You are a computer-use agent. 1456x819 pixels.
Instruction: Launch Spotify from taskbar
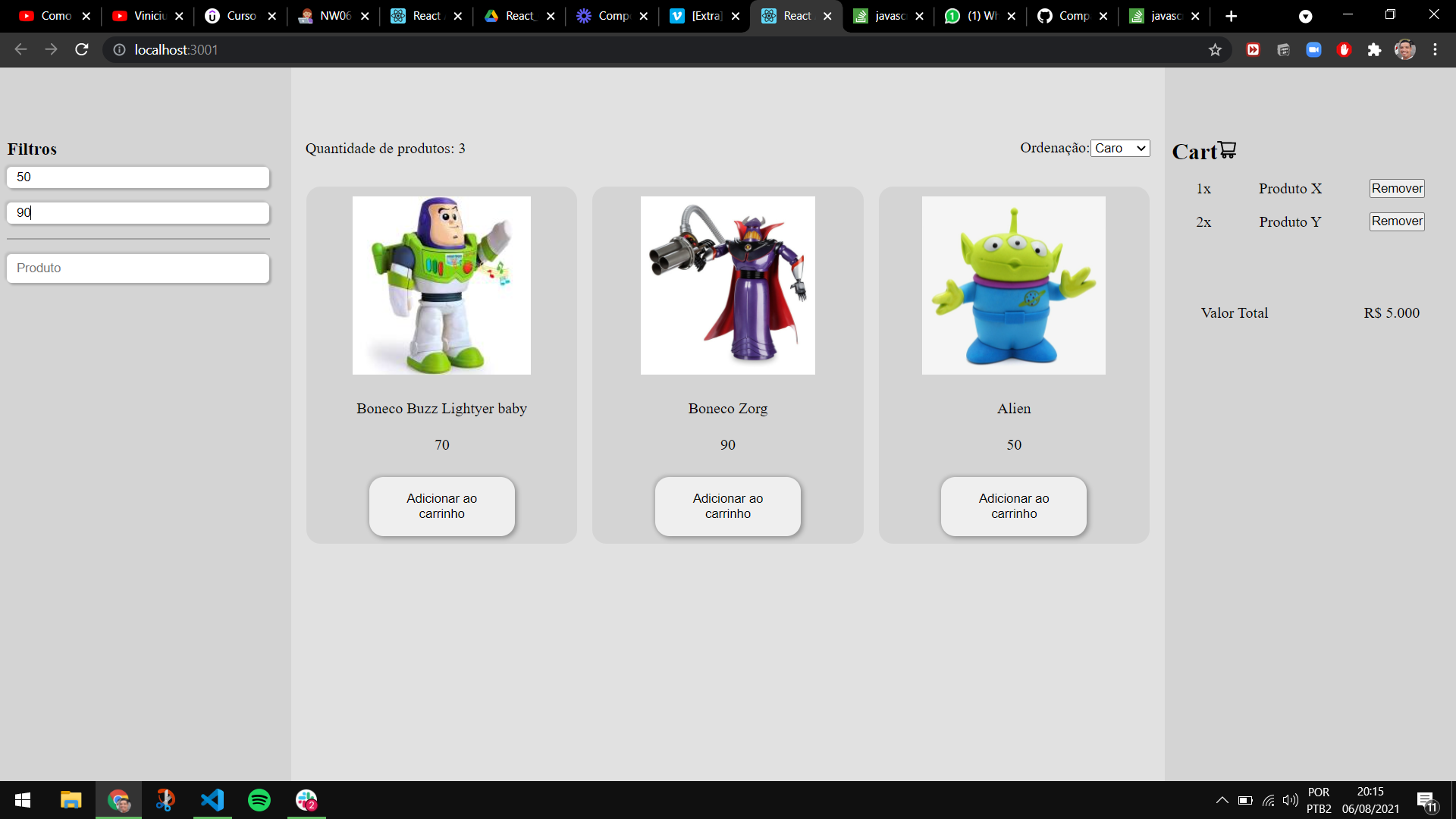tap(259, 800)
